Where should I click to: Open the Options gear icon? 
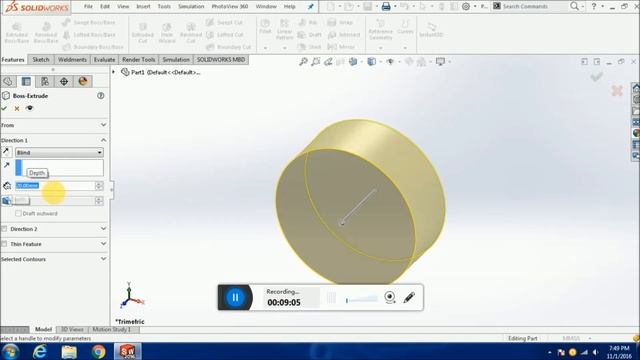point(466,7)
